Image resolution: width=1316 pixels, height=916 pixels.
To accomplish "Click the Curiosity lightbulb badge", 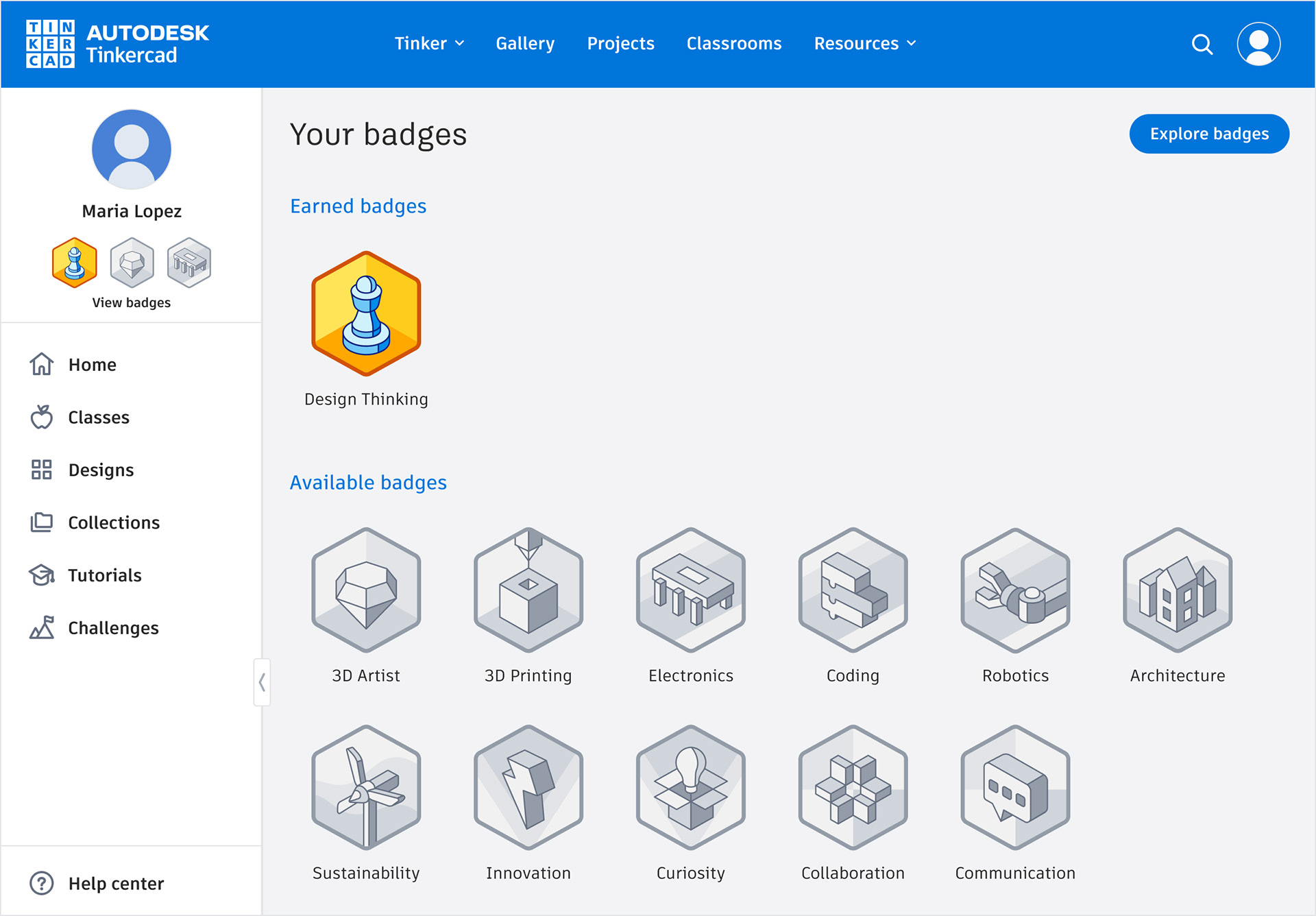I will 690,788.
